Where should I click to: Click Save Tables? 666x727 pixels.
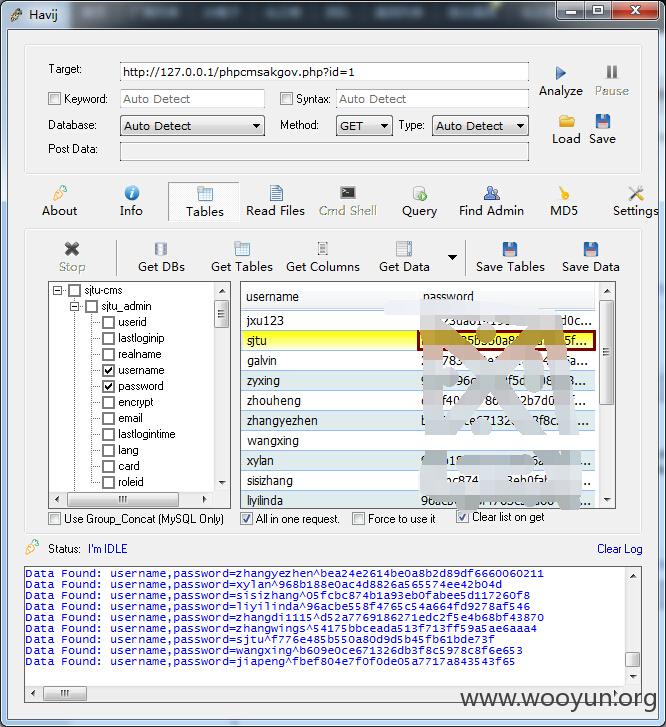pos(510,257)
